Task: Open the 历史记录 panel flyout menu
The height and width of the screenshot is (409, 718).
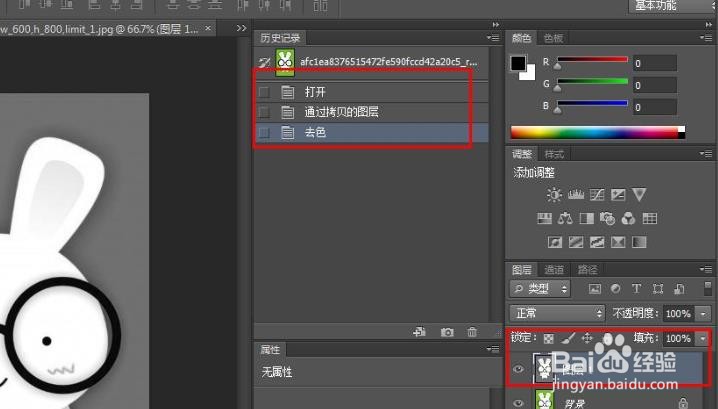Action: click(493, 38)
